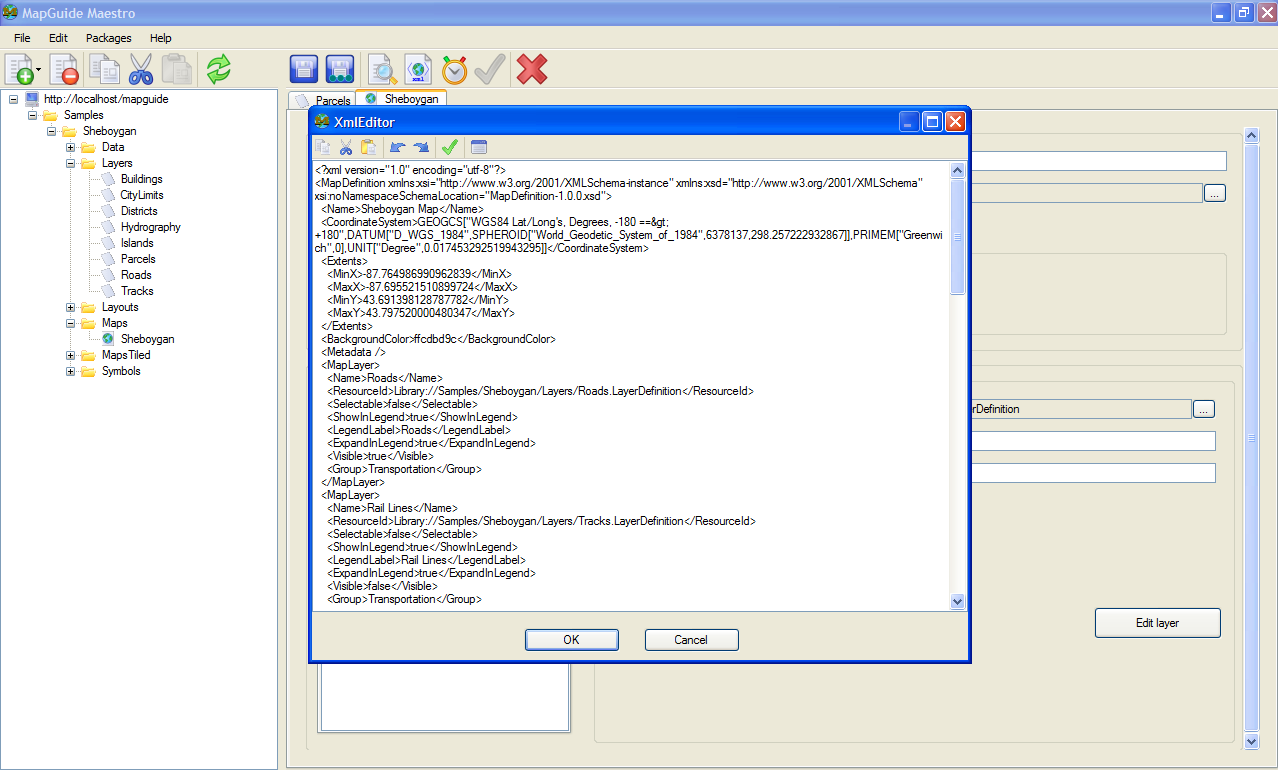
Task: Open the Packages menu
Action: pos(109,38)
